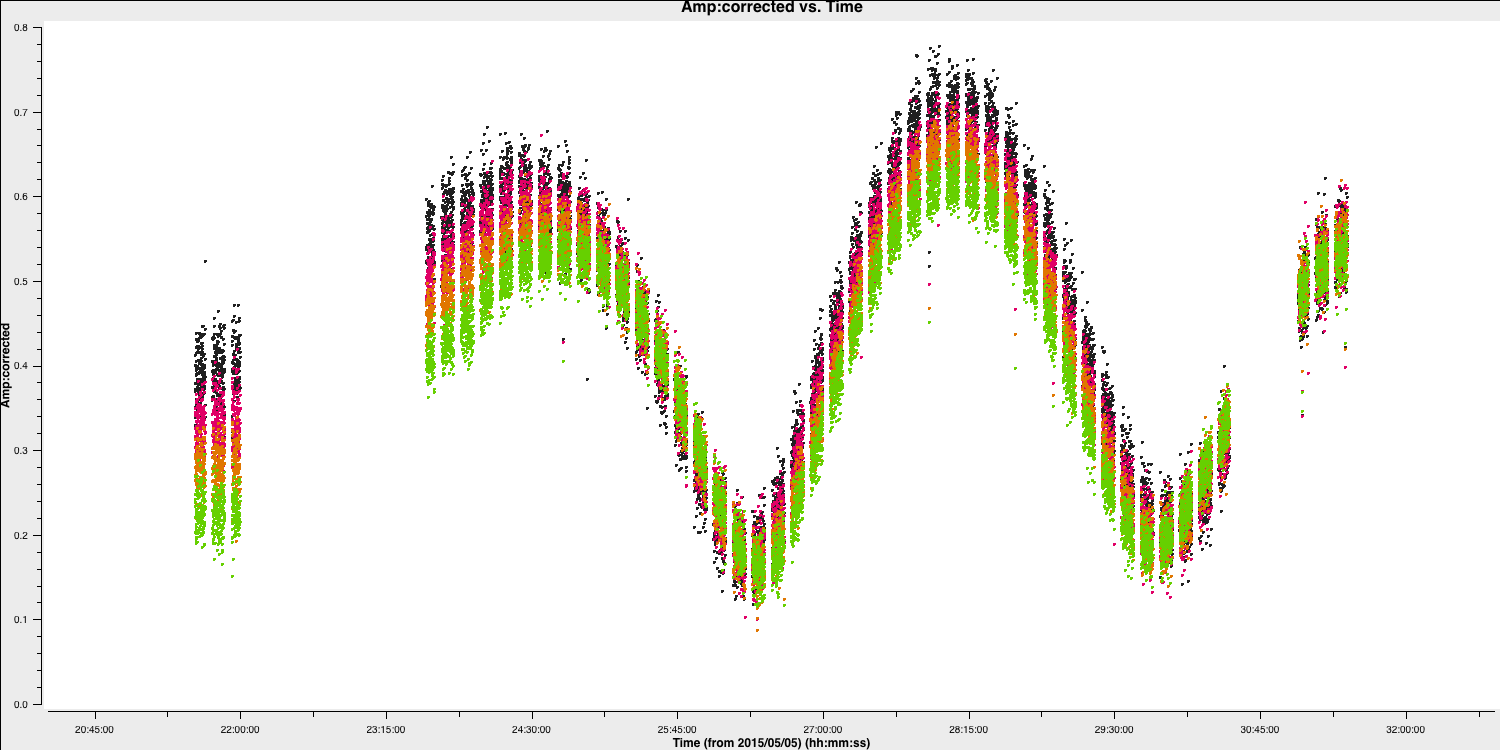The width and height of the screenshot is (1500, 750).
Task: Click the 23:15:00 time tick label
Action: [x=386, y=728]
